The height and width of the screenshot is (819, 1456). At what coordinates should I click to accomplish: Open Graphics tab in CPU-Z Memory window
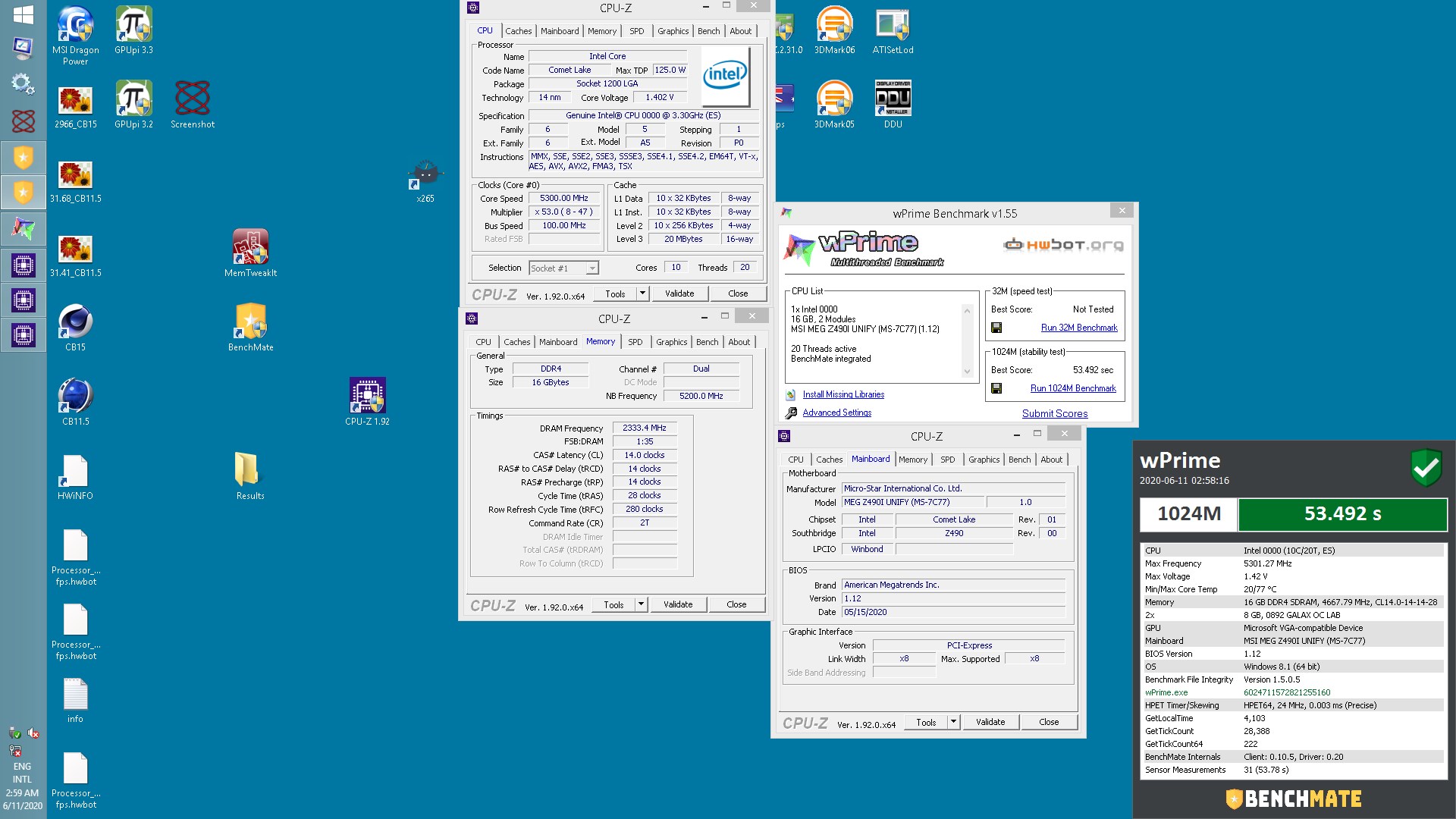click(672, 342)
